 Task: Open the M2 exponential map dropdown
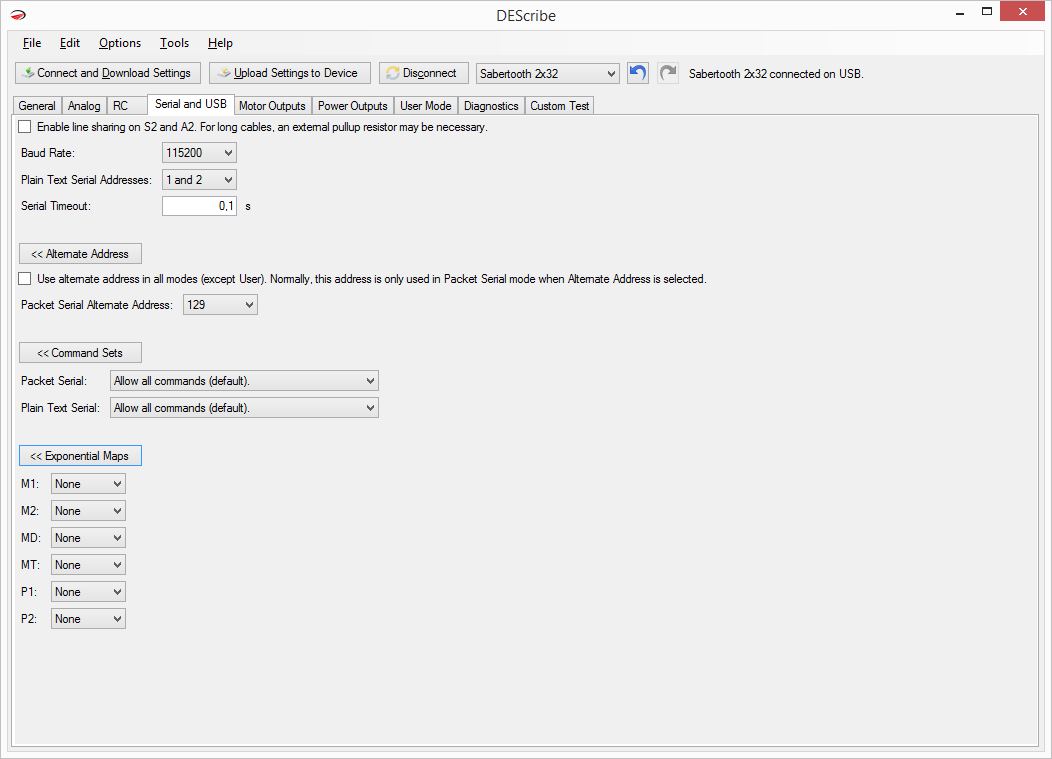[88, 511]
